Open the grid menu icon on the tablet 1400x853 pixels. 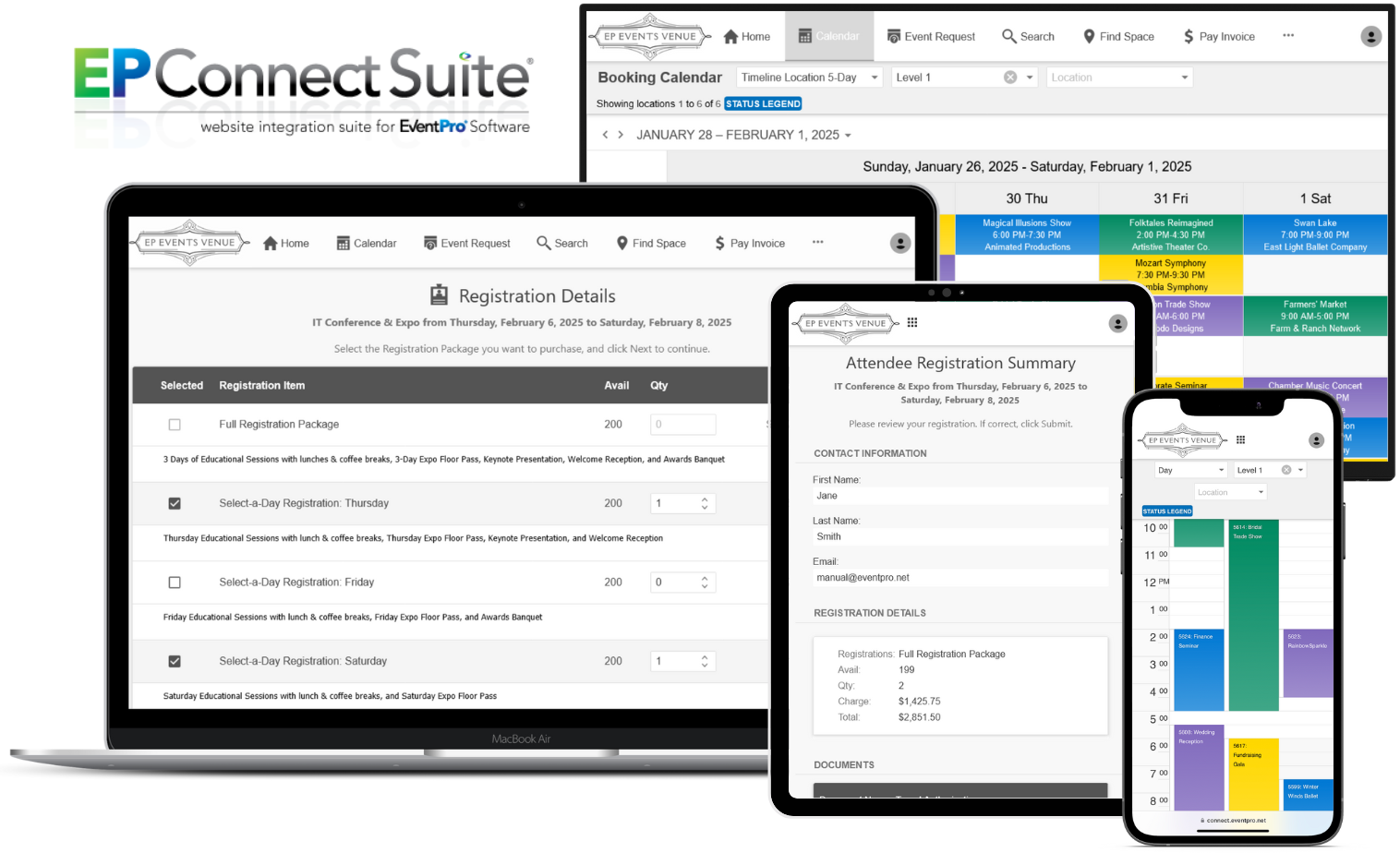click(x=912, y=322)
